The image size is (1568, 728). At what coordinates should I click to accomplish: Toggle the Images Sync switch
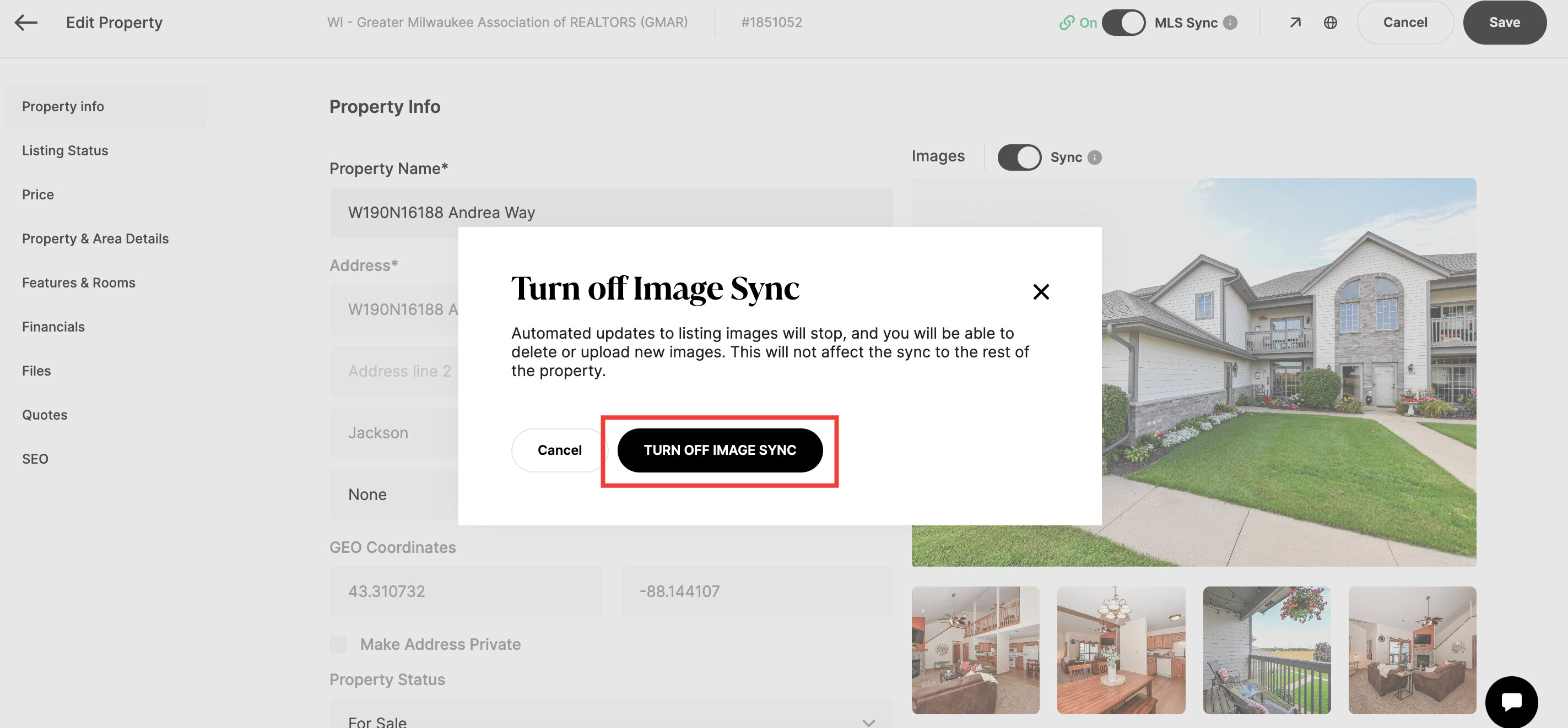(1019, 157)
